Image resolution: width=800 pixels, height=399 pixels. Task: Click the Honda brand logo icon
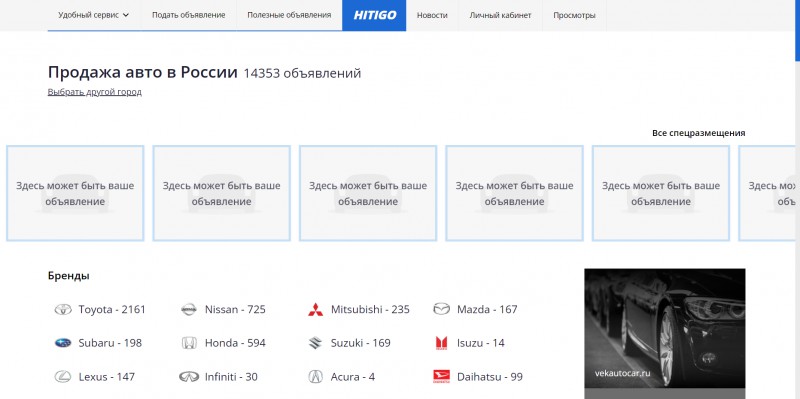[189, 343]
